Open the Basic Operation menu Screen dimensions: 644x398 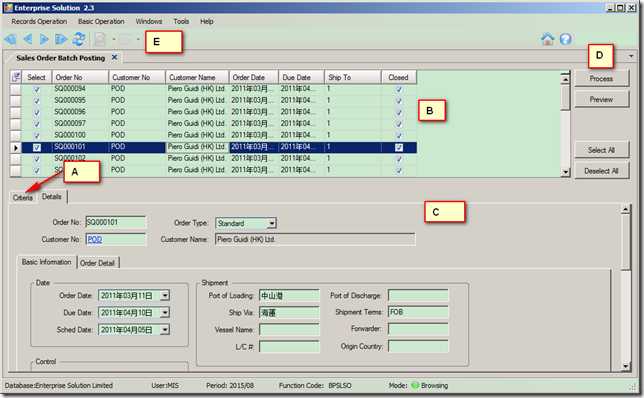[x=101, y=21]
